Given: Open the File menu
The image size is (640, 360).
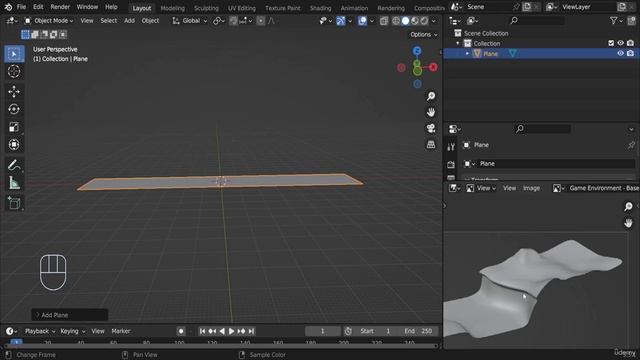Looking at the screenshot, I should coord(21,7).
